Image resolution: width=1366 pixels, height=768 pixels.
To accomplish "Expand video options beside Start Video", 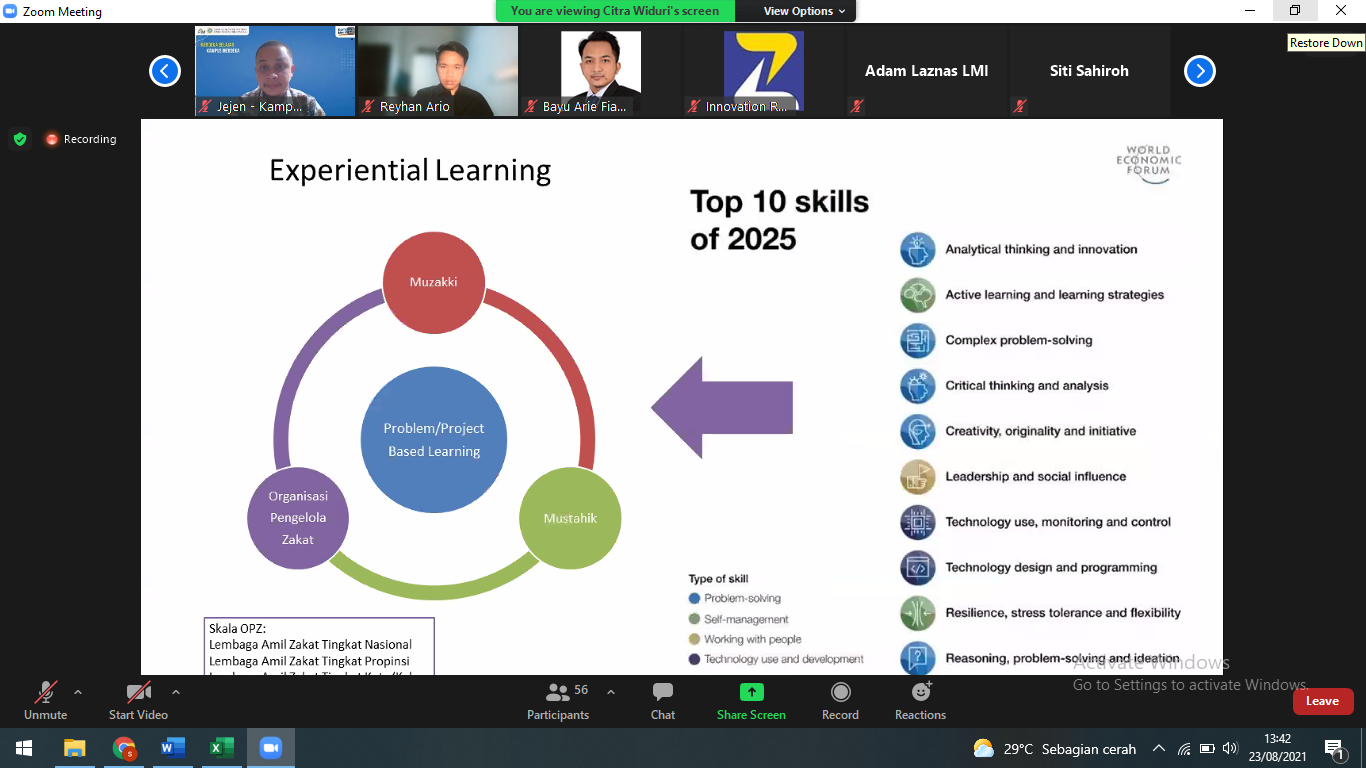I will pyautogui.click(x=176, y=692).
